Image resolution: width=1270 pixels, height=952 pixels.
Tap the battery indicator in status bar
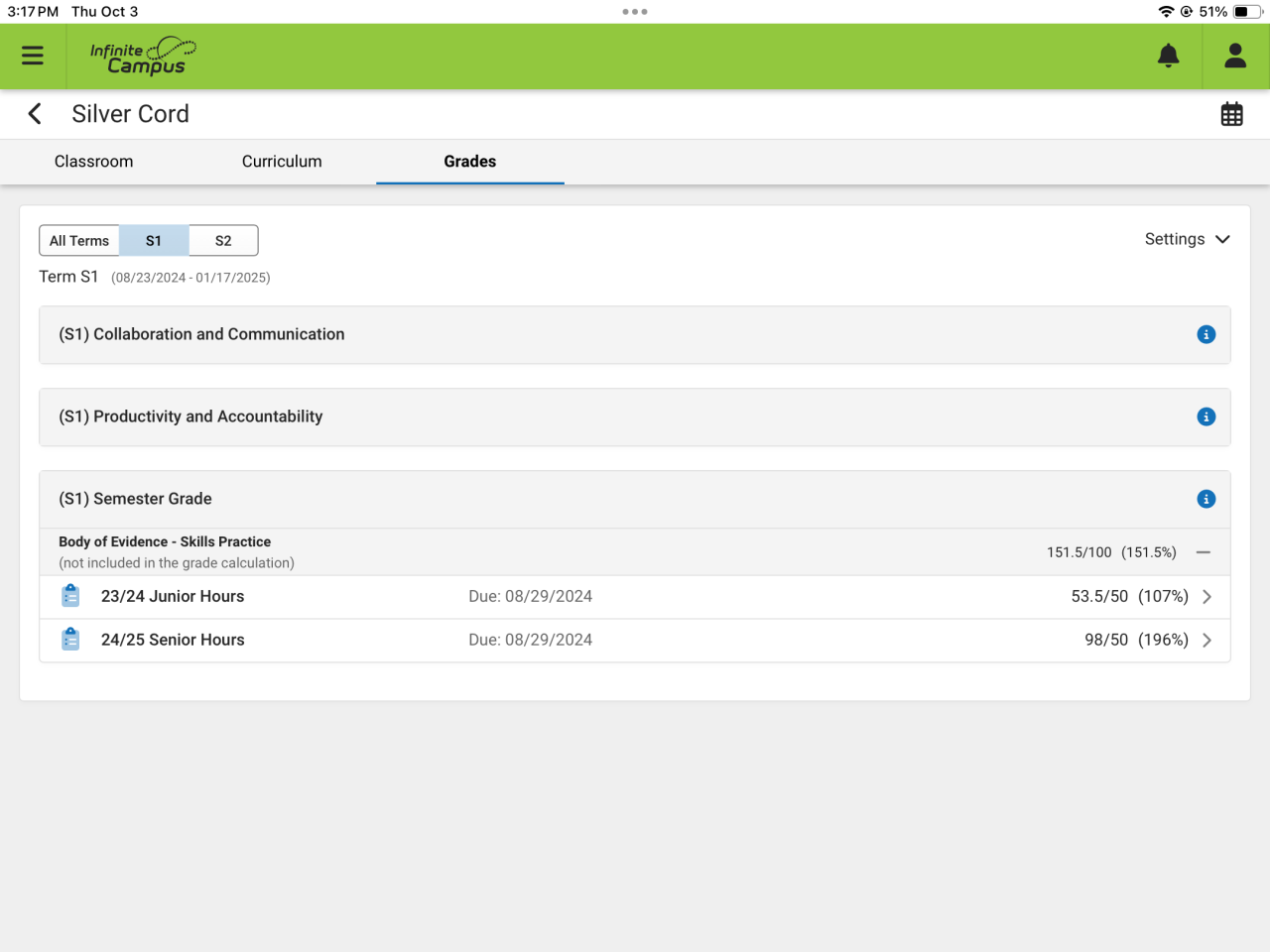pyautogui.click(x=1248, y=12)
